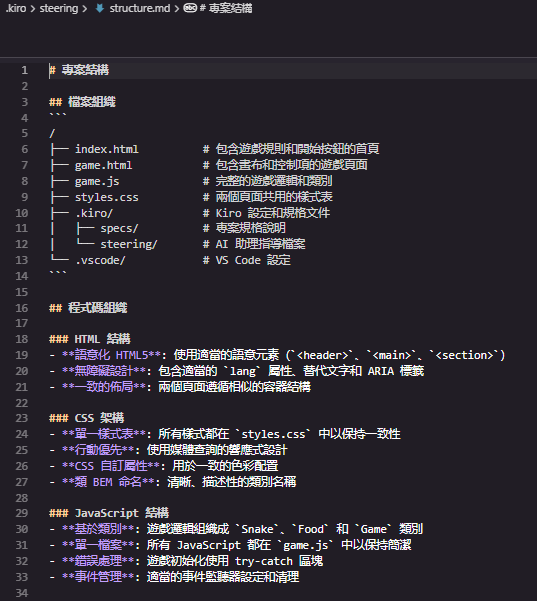This screenshot has height=601, width=537.
Task: Open the steering breadcrumb folder
Action: (59, 8)
